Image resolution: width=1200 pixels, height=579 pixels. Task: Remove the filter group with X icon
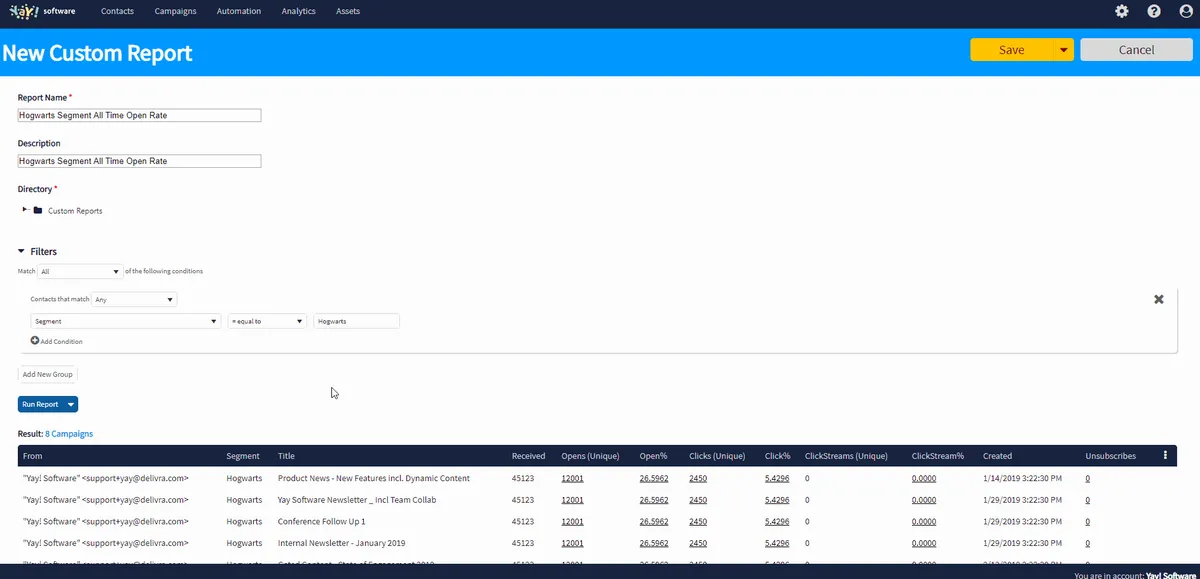[1159, 299]
